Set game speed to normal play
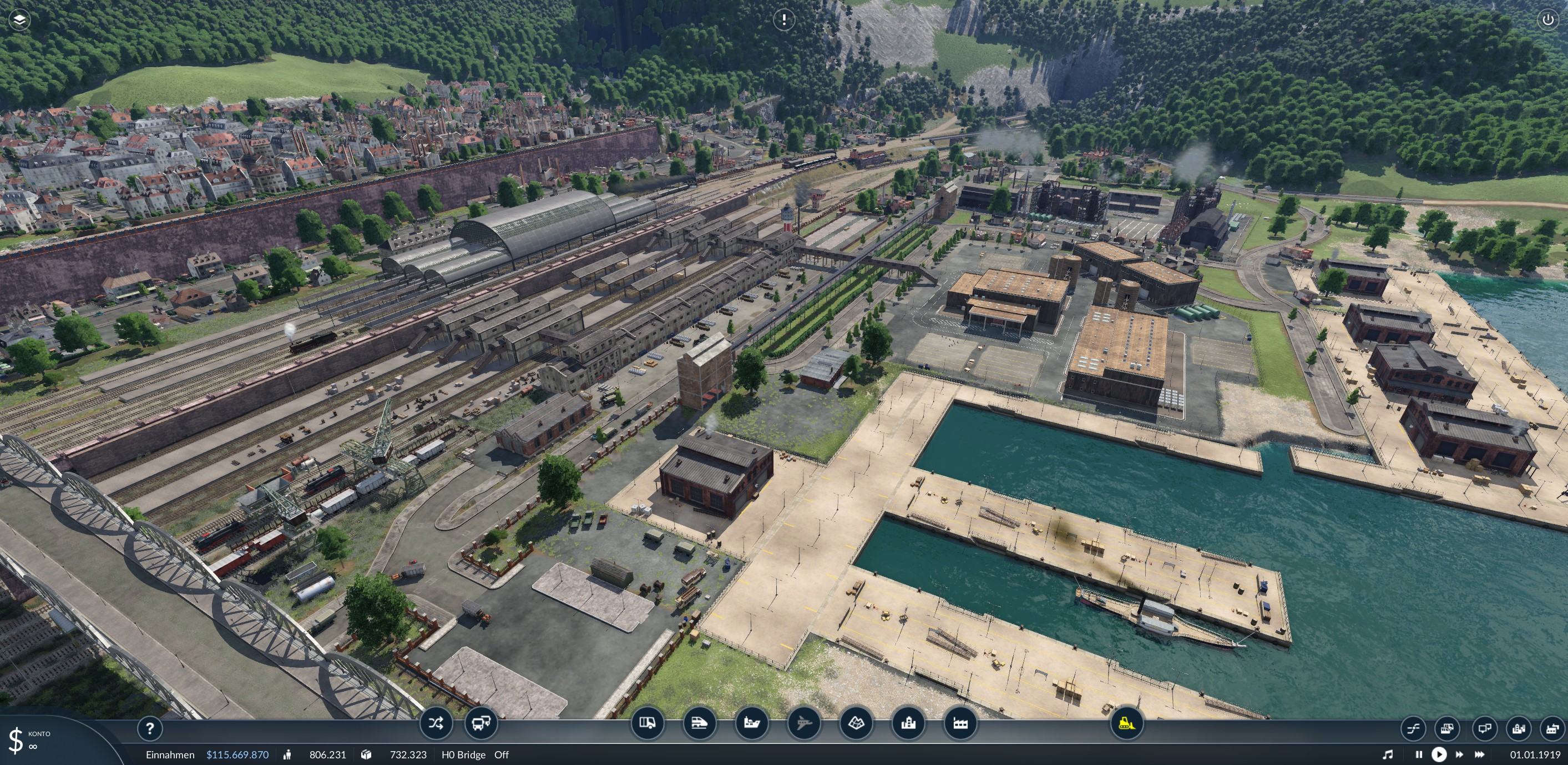The height and width of the screenshot is (765, 1568). [x=1439, y=754]
